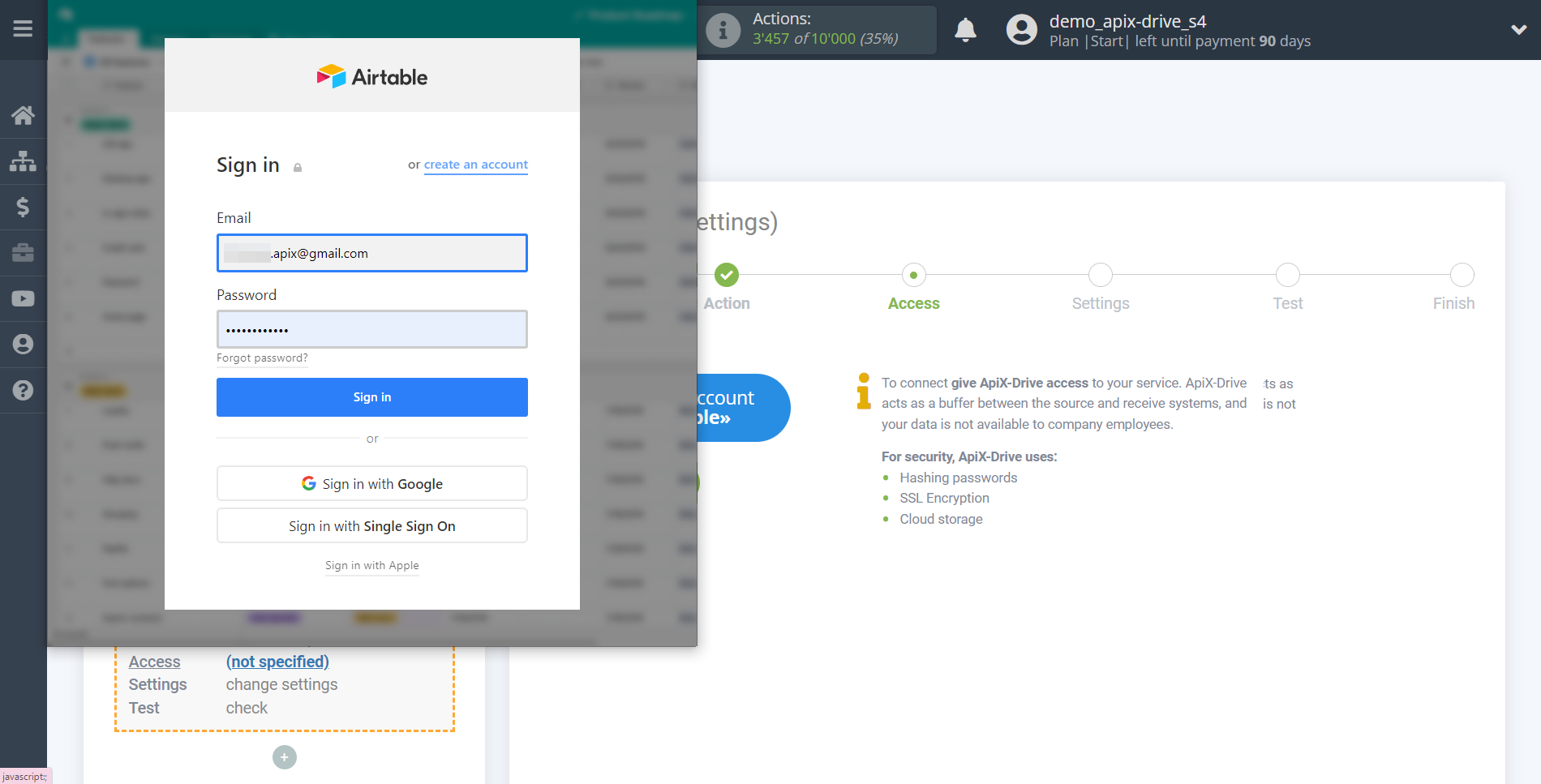Viewport: 1541px width, 784px height.
Task: Open the briefcase services icon
Action: click(x=23, y=252)
